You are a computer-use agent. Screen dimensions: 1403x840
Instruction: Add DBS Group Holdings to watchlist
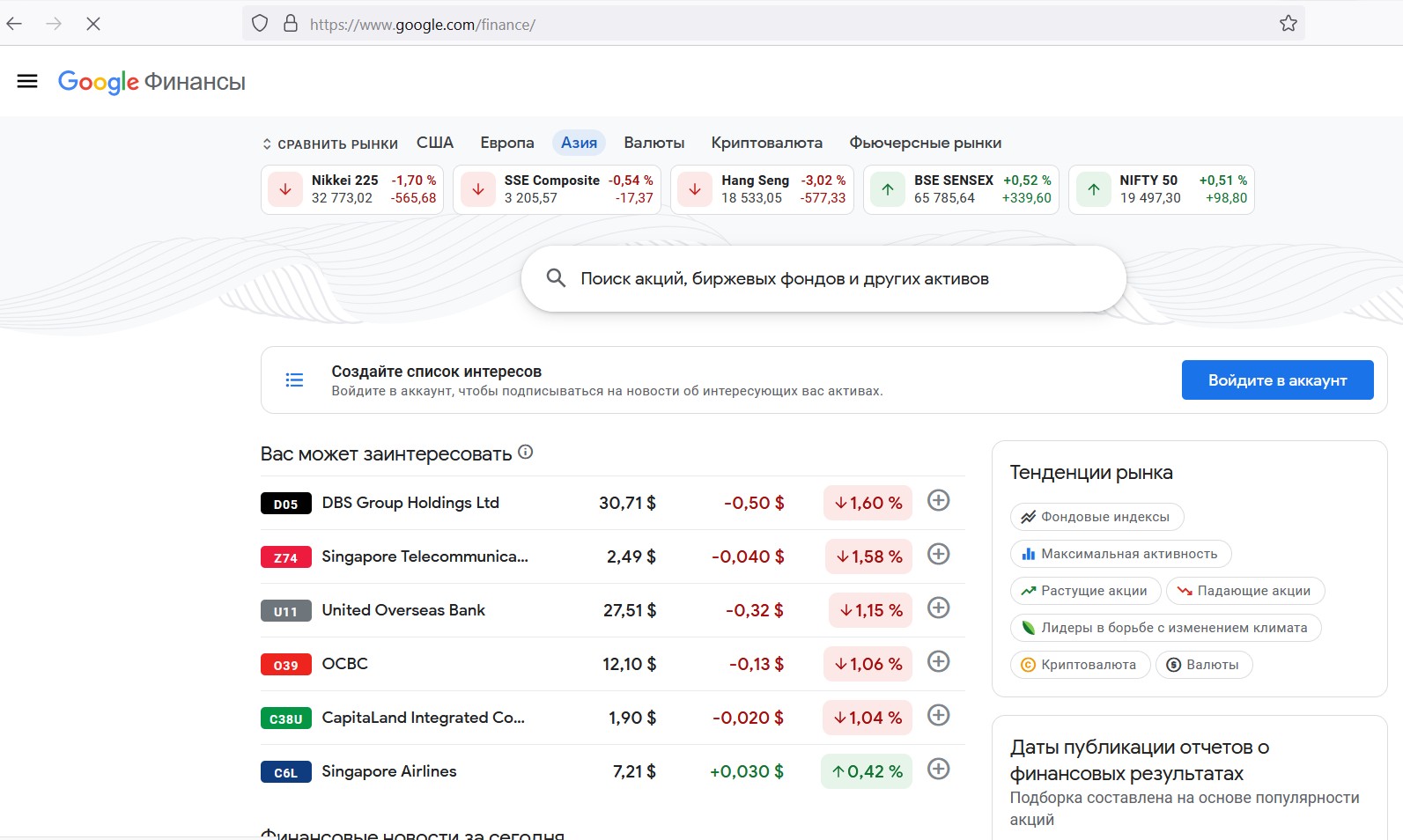pyautogui.click(x=939, y=501)
